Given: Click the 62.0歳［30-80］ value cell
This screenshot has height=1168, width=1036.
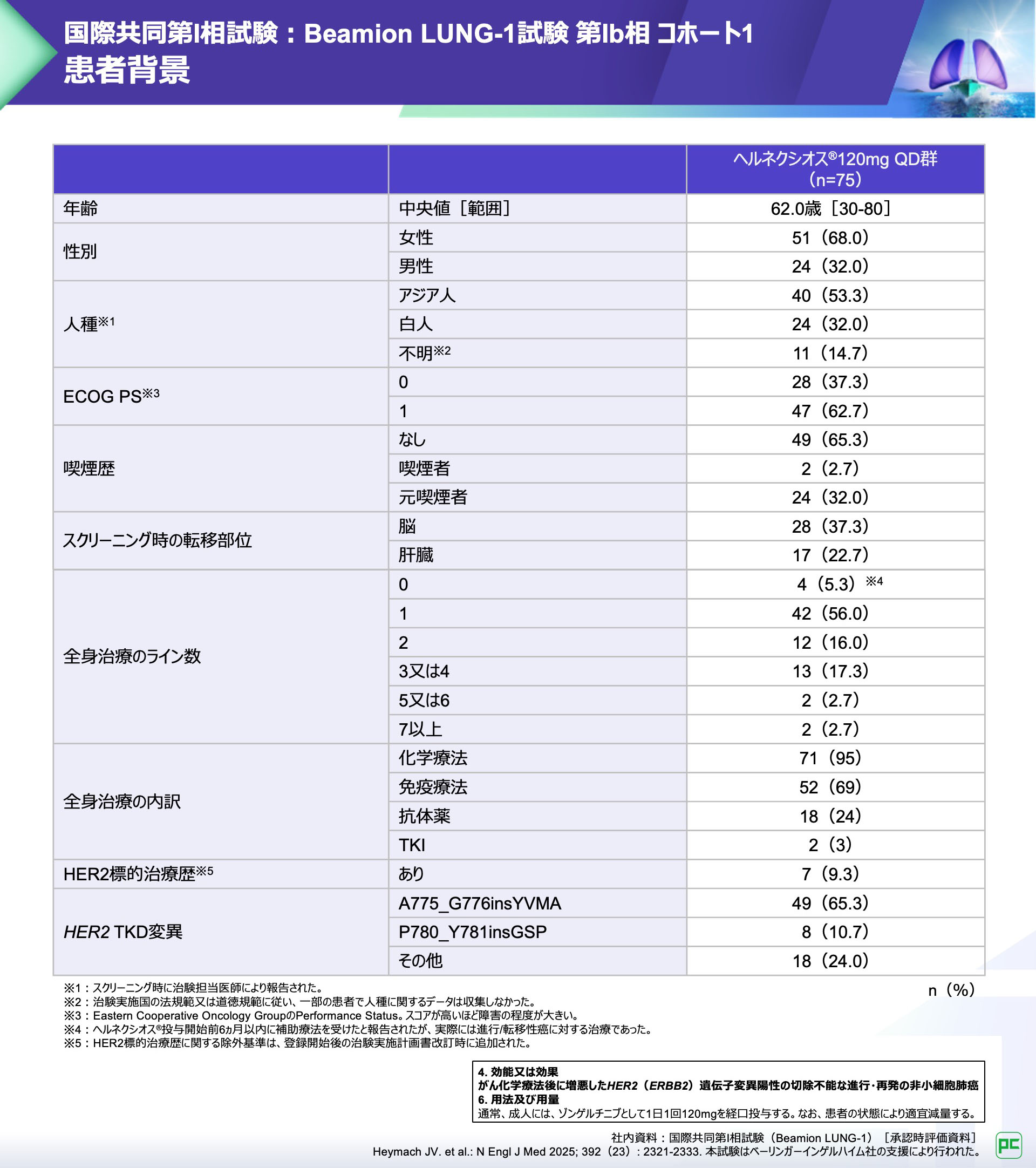Looking at the screenshot, I should (830, 208).
